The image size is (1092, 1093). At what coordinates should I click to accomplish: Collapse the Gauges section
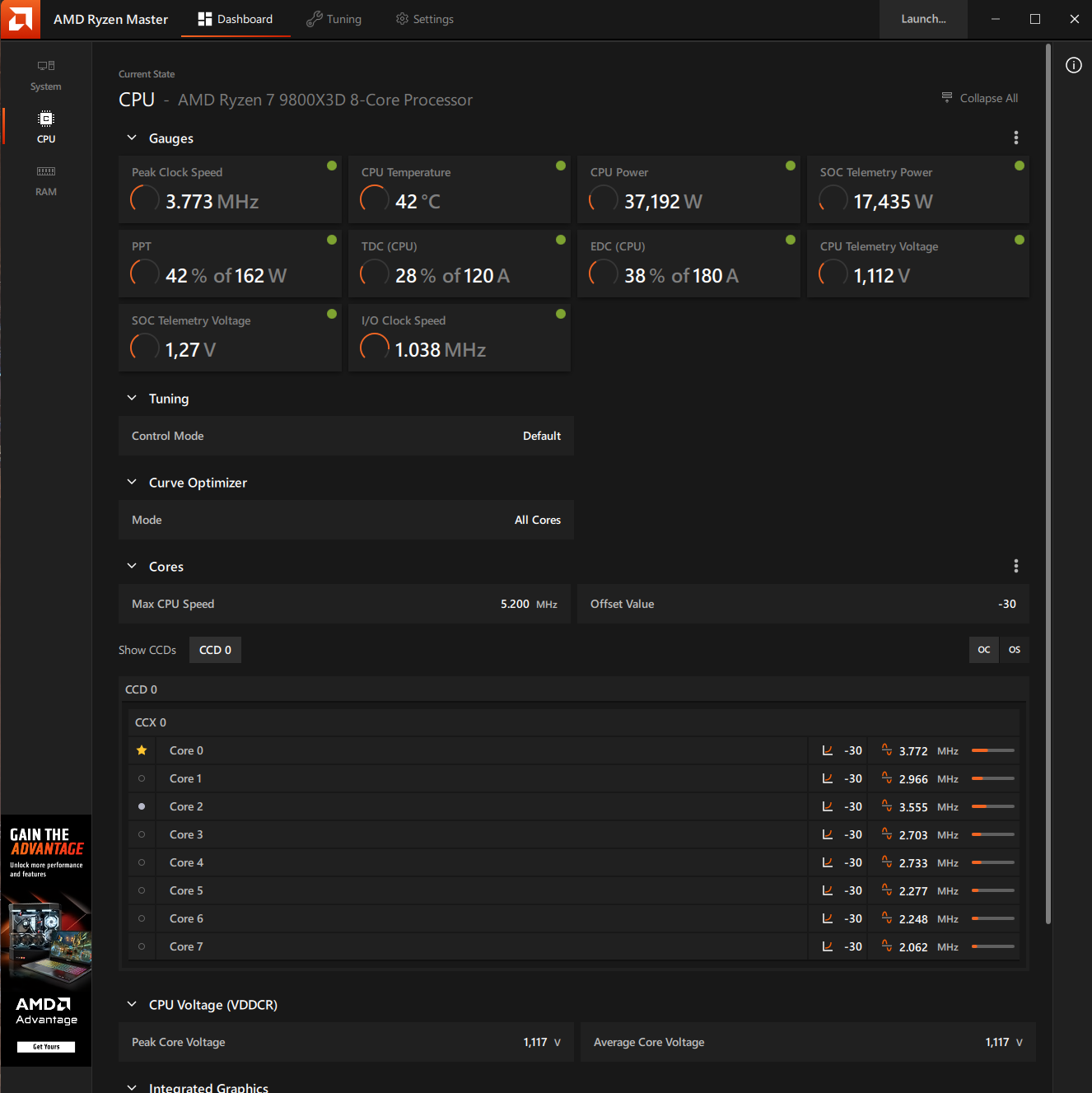132,138
